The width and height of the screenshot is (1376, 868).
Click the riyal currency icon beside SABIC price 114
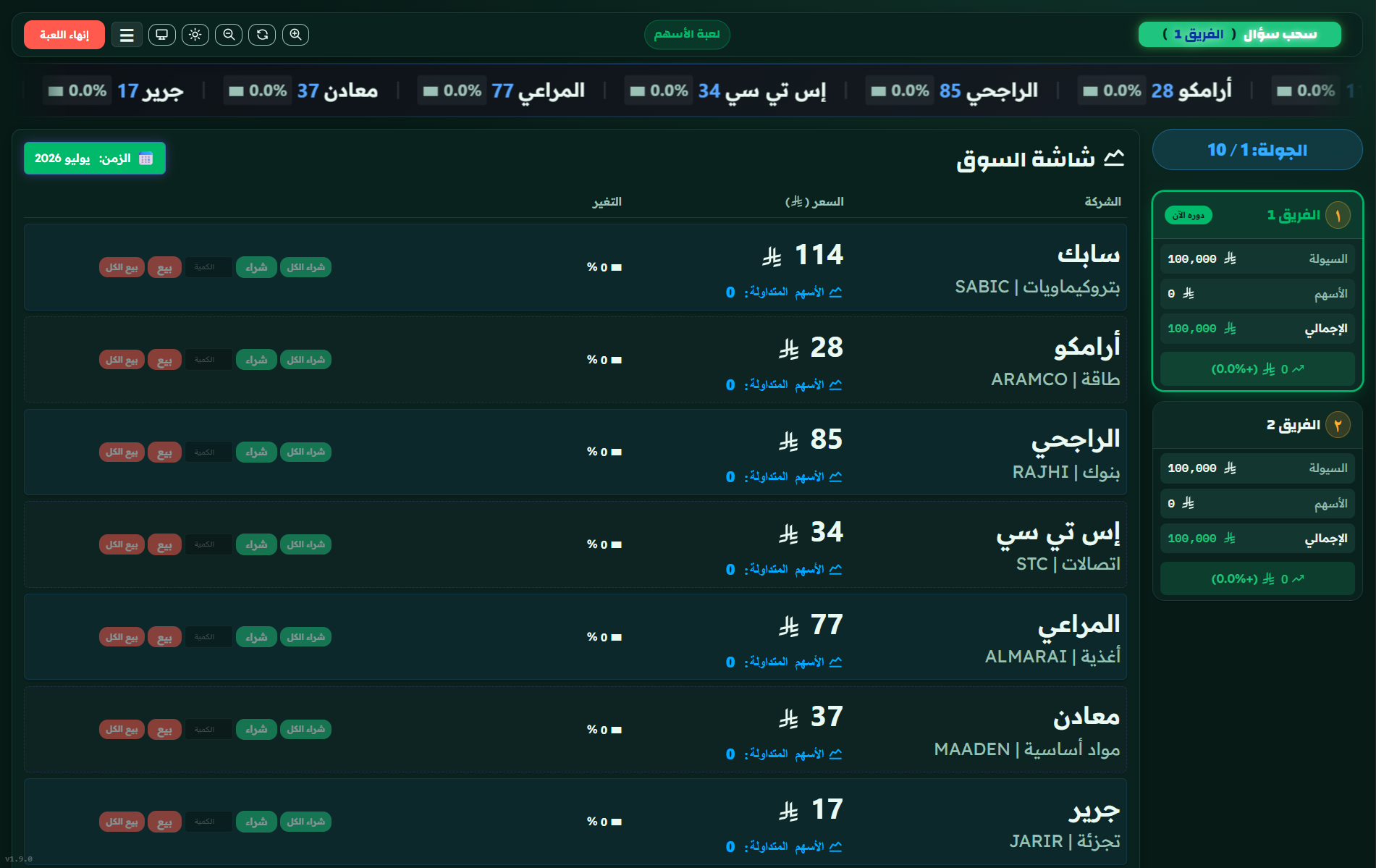[x=772, y=256]
